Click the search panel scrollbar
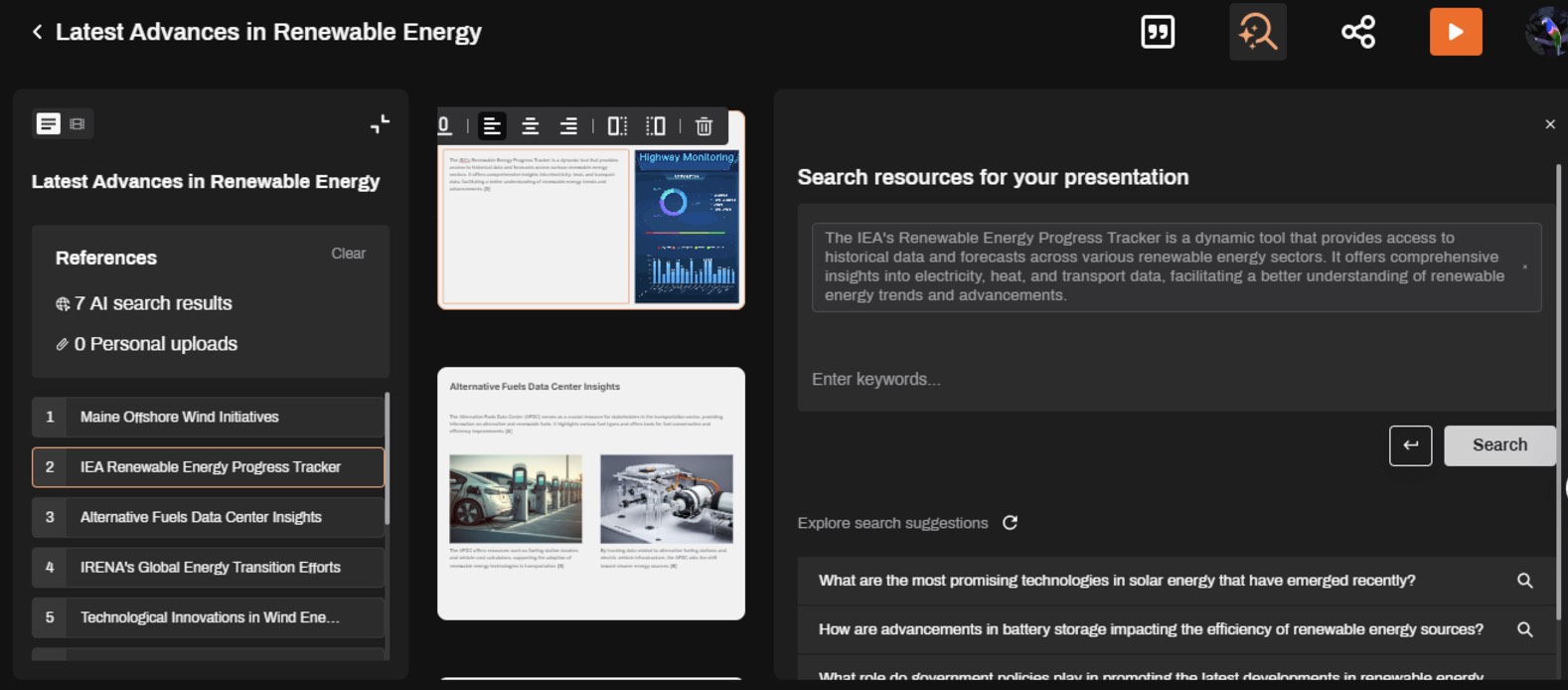Viewport: 1568px width, 690px height. click(x=1558, y=393)
